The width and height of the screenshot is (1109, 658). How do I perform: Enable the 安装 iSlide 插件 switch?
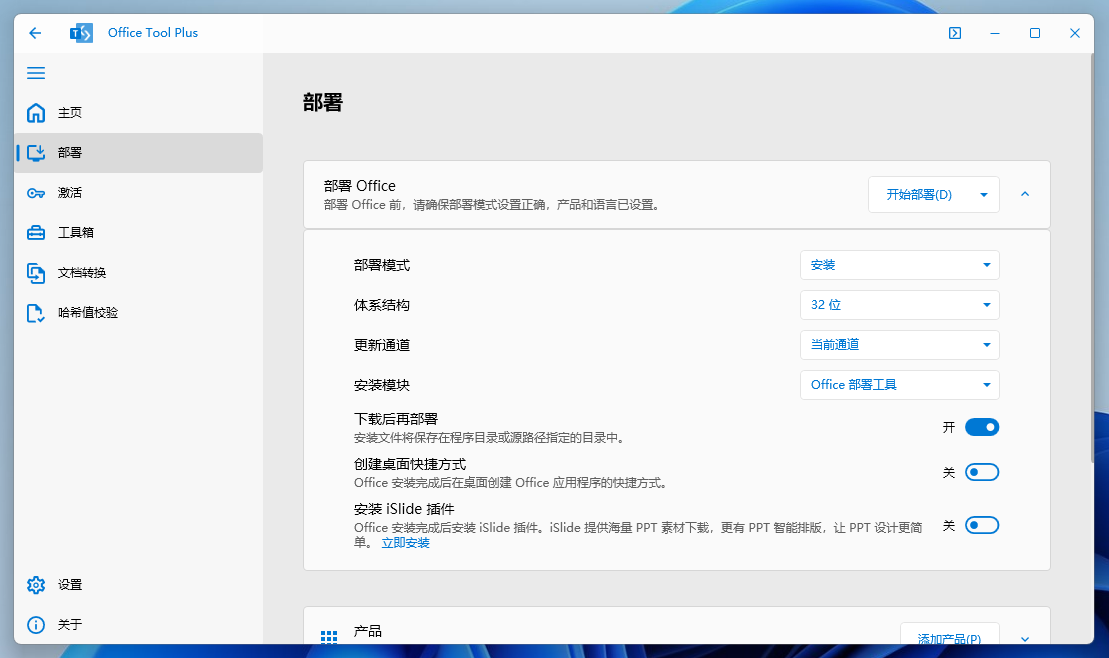coord(982,525)
